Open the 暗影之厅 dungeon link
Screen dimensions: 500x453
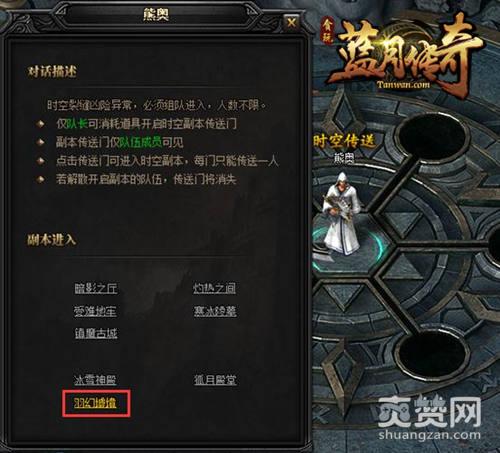[96, 288]
